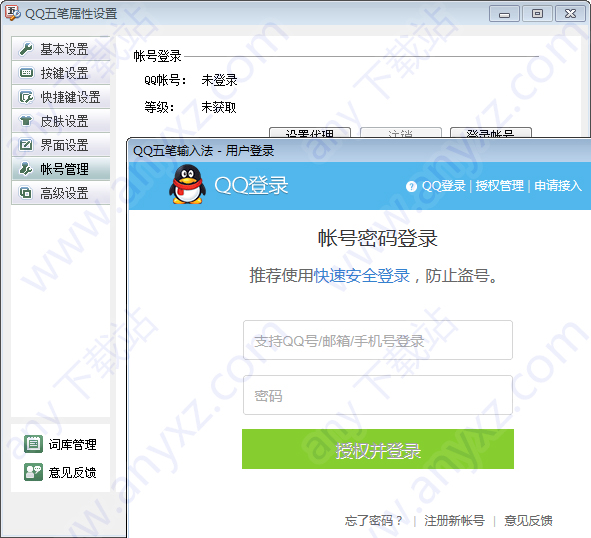Screen dimensions: 591x538
Task: Select the 基本设置 tab label
Action: pos(64,49)
